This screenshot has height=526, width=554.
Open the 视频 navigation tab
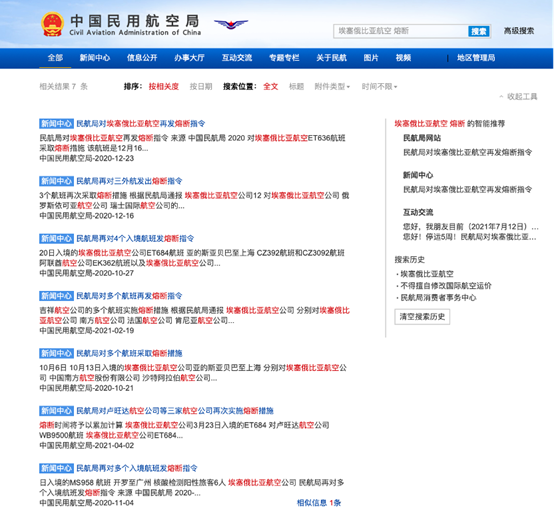pyautogui.click(x=403, y=58)
